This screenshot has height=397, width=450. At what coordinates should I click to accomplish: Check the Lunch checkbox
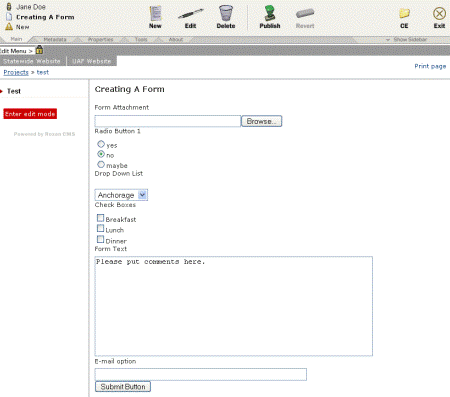[100, 228]
